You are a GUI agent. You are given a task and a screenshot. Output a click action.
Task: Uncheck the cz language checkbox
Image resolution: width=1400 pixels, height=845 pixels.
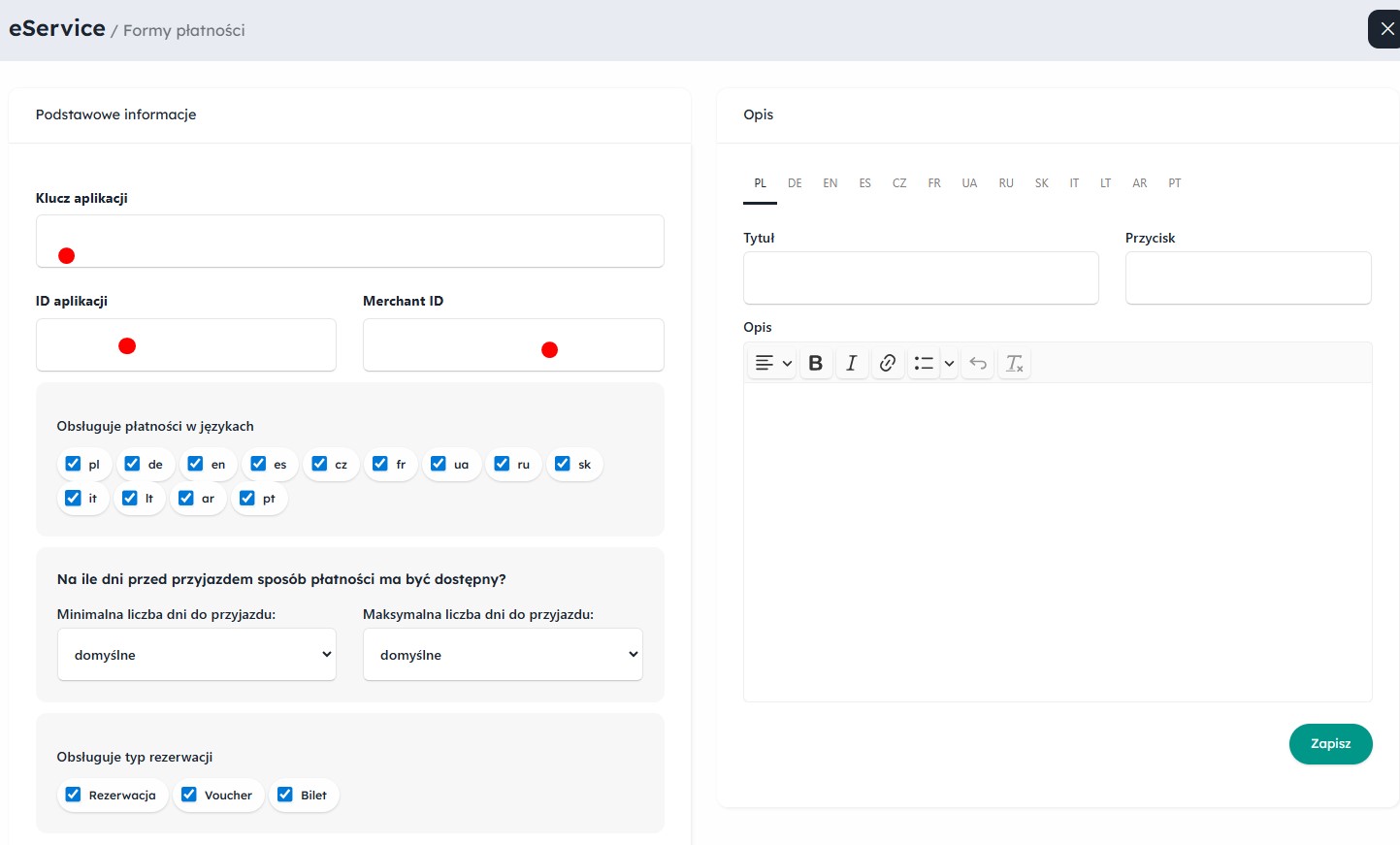(319, 464)
